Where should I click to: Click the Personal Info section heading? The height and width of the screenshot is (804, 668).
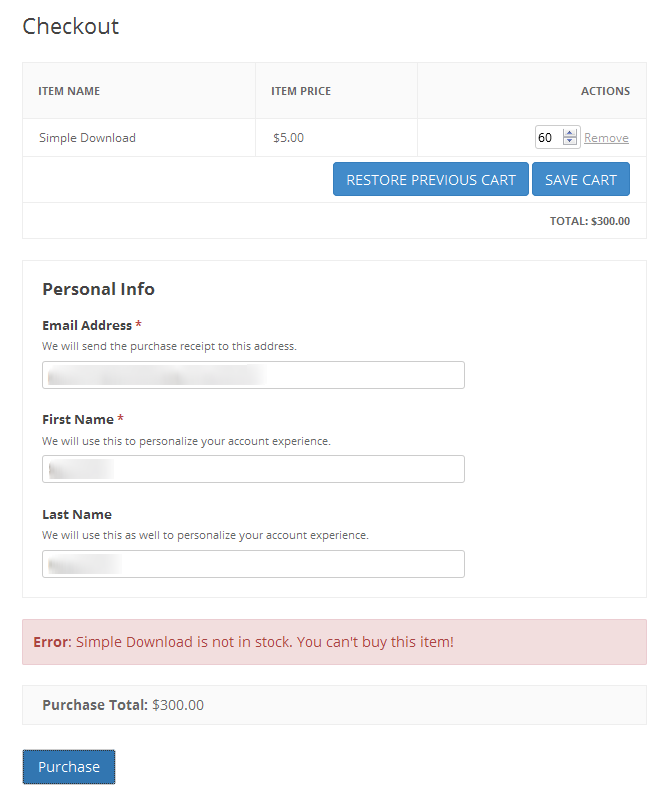[98, 289]
